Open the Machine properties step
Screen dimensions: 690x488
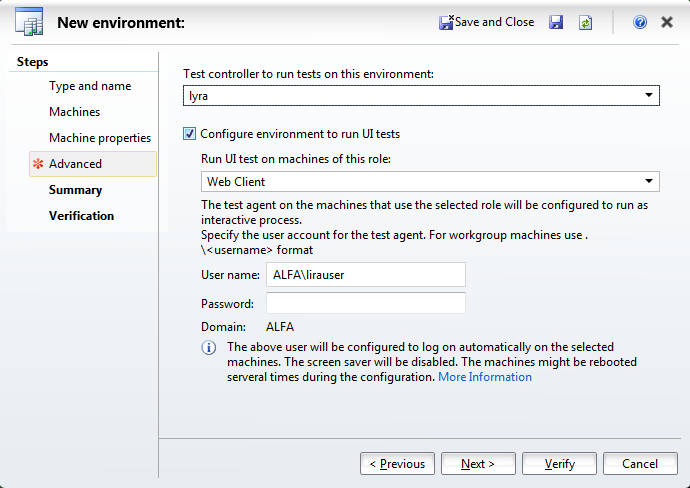(100, 138)
